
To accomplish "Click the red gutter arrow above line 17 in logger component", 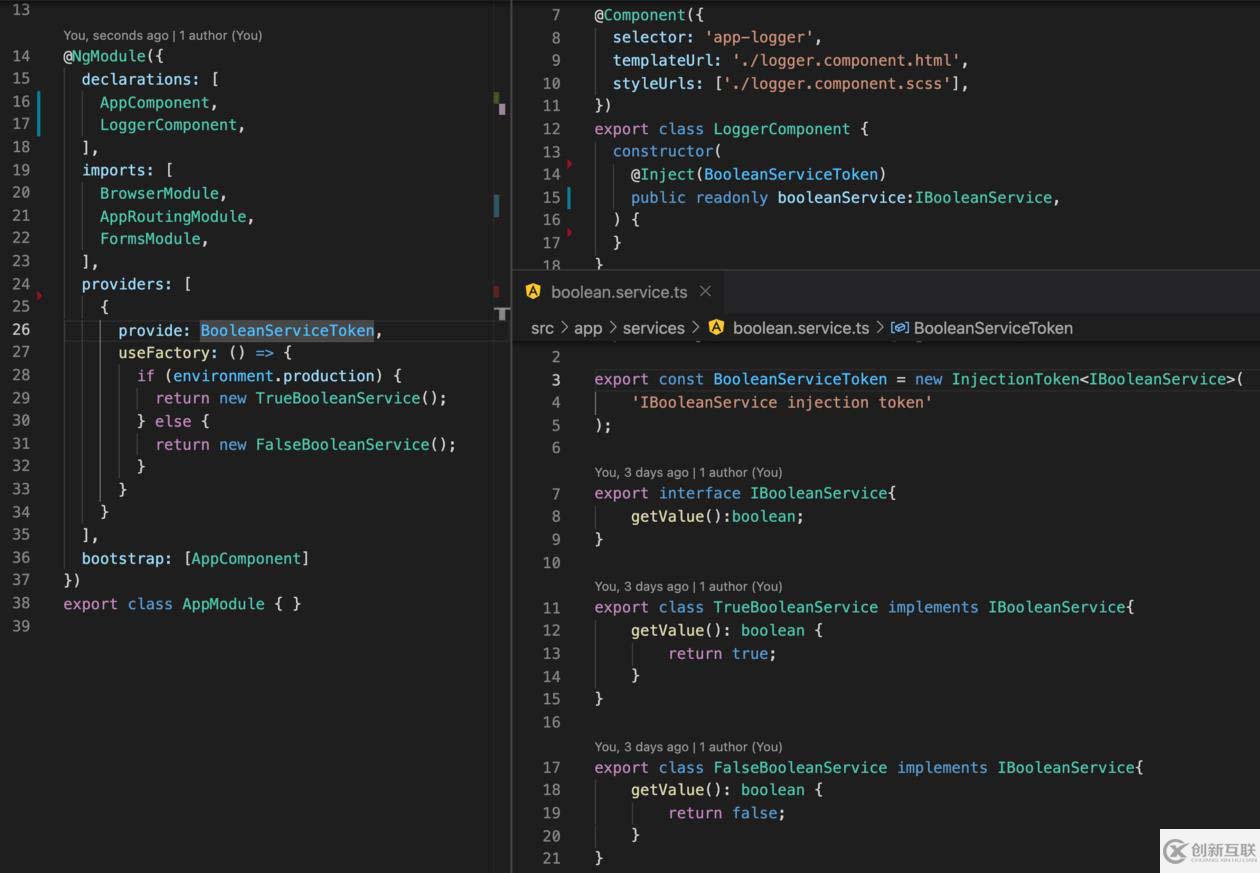I will point(569,232).
